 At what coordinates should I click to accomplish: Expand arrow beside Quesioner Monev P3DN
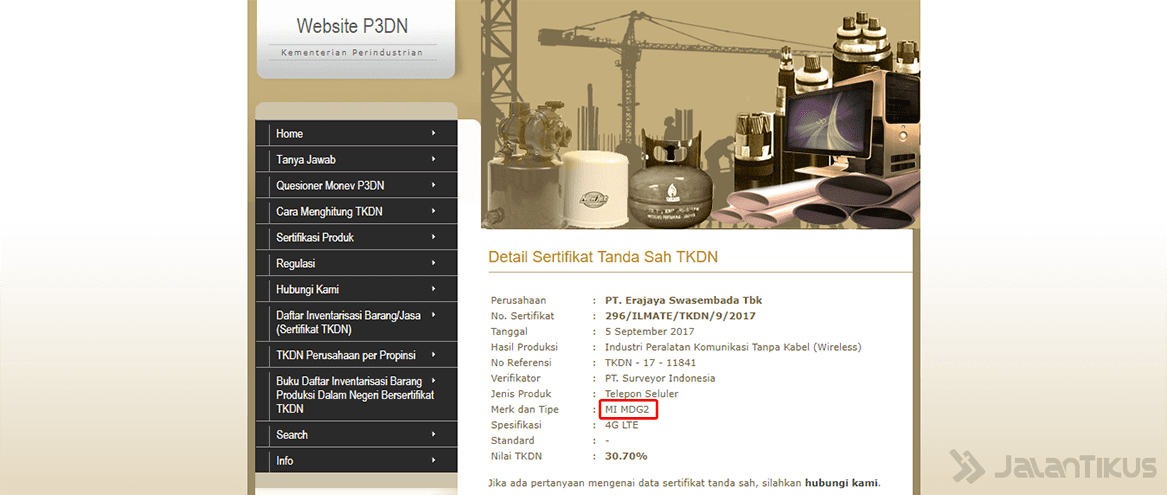click(433, 185)
